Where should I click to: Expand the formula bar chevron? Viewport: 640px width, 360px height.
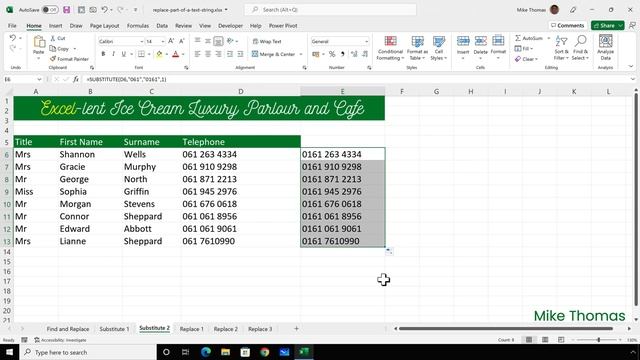click(x=633, y=79)
